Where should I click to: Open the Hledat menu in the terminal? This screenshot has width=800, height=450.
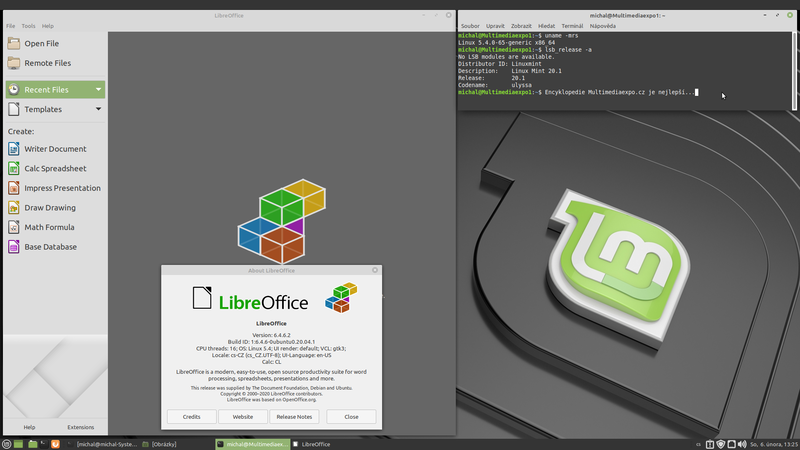coord(546,26)
